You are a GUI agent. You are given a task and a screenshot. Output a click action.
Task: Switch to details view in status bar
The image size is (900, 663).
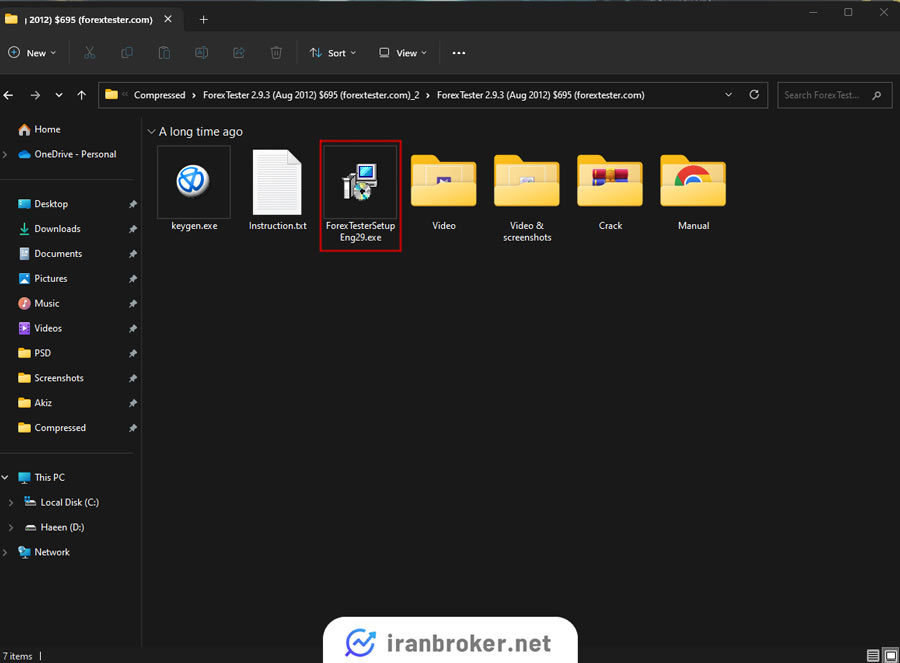(873, 656)
